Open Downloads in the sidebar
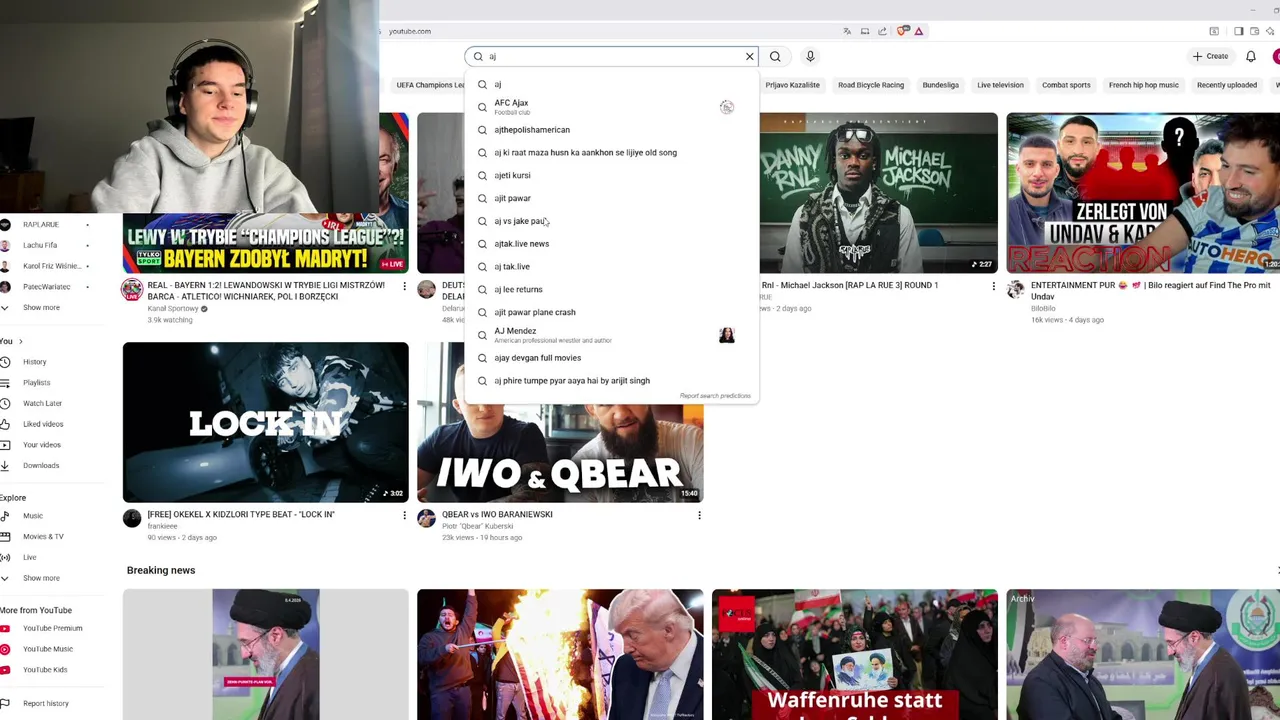Viewport: 1280px width, 720px height. click(x=41, y=465)
